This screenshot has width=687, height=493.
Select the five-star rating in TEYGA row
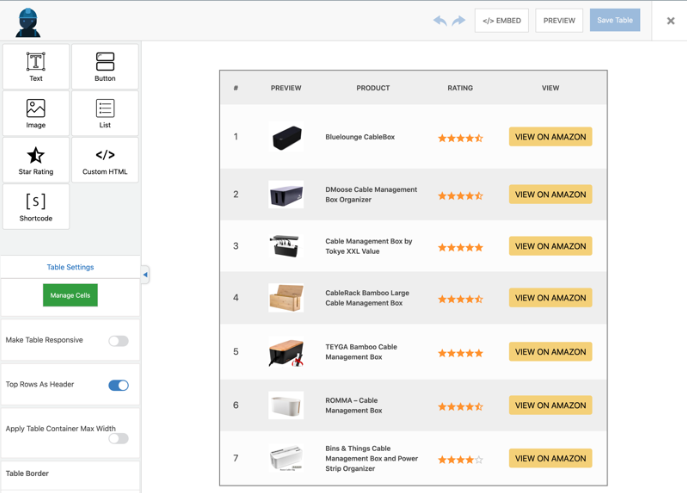click(460, 353)
